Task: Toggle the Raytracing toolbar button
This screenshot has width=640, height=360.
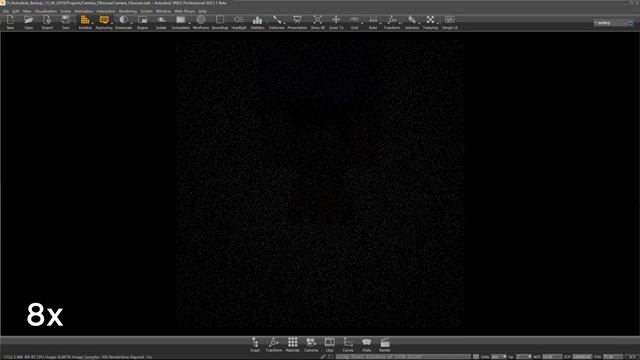Action: pos(104,22)
